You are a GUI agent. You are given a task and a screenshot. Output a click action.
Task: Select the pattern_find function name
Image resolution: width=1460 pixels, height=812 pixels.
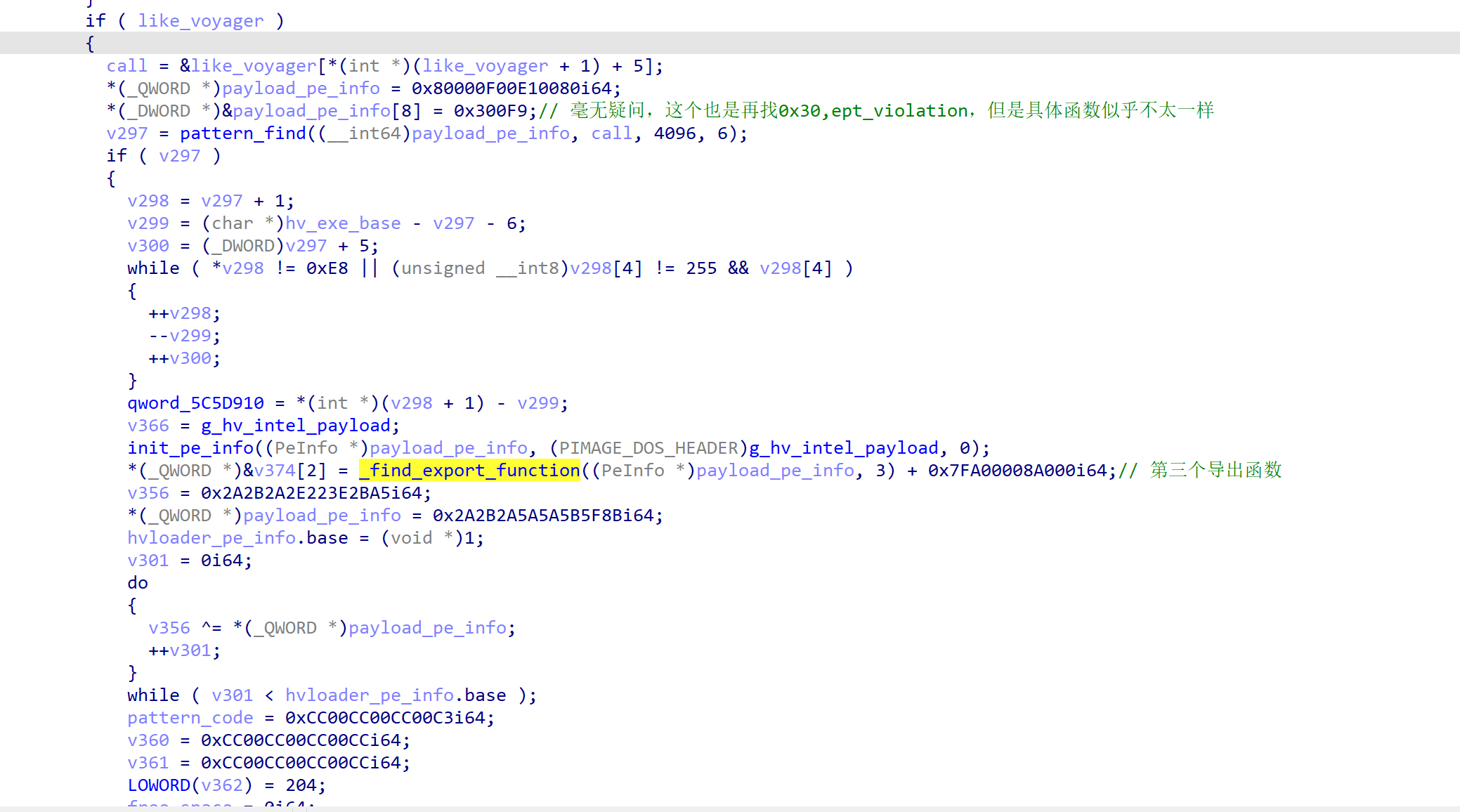[x=243, y=133]
